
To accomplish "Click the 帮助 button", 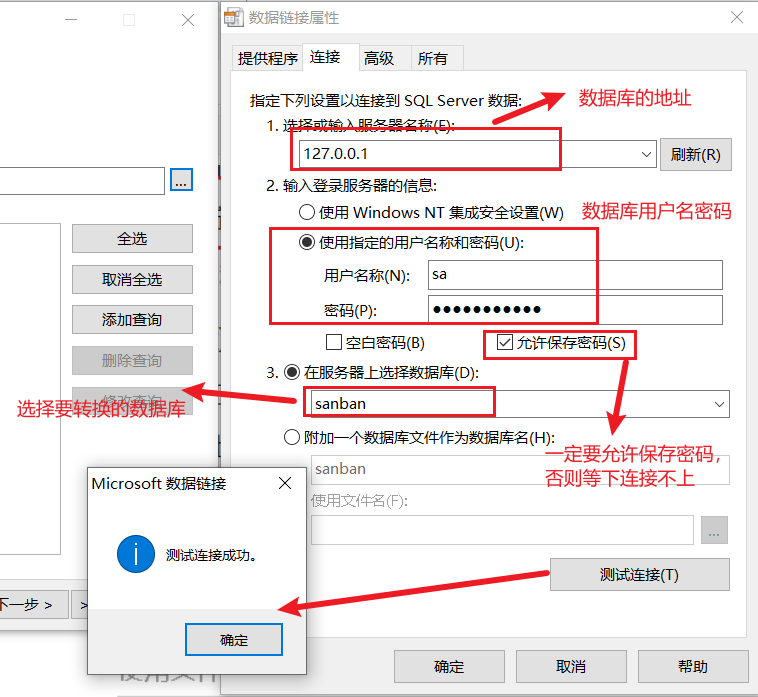I will coord(693,667).
